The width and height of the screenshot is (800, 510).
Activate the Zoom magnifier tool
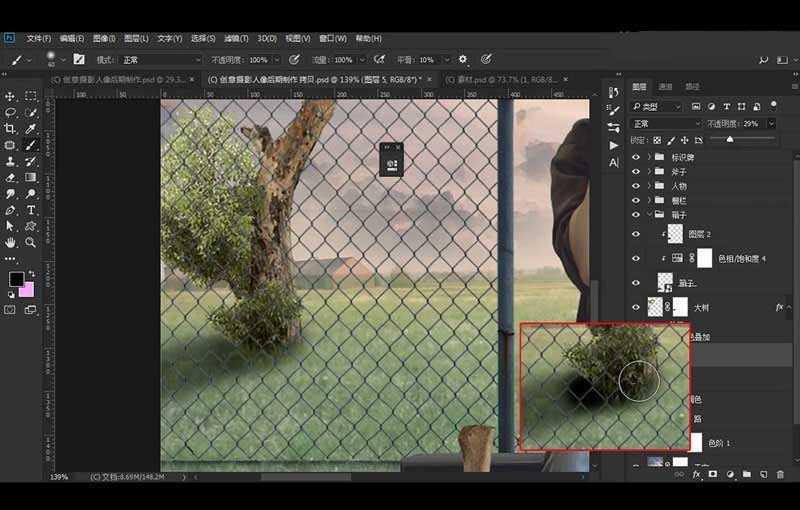(x=31, y=242)
